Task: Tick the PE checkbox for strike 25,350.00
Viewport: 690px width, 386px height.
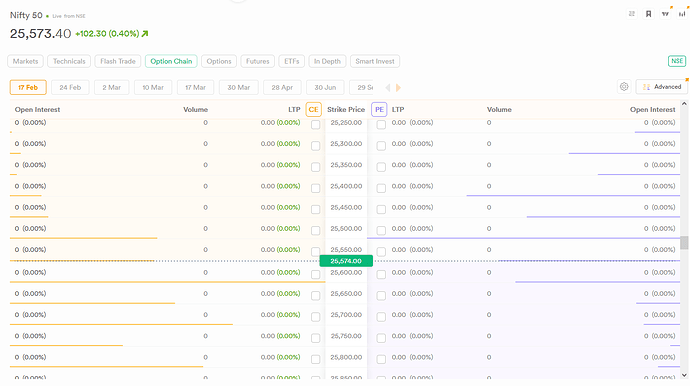Action: (x=381, y=167)
